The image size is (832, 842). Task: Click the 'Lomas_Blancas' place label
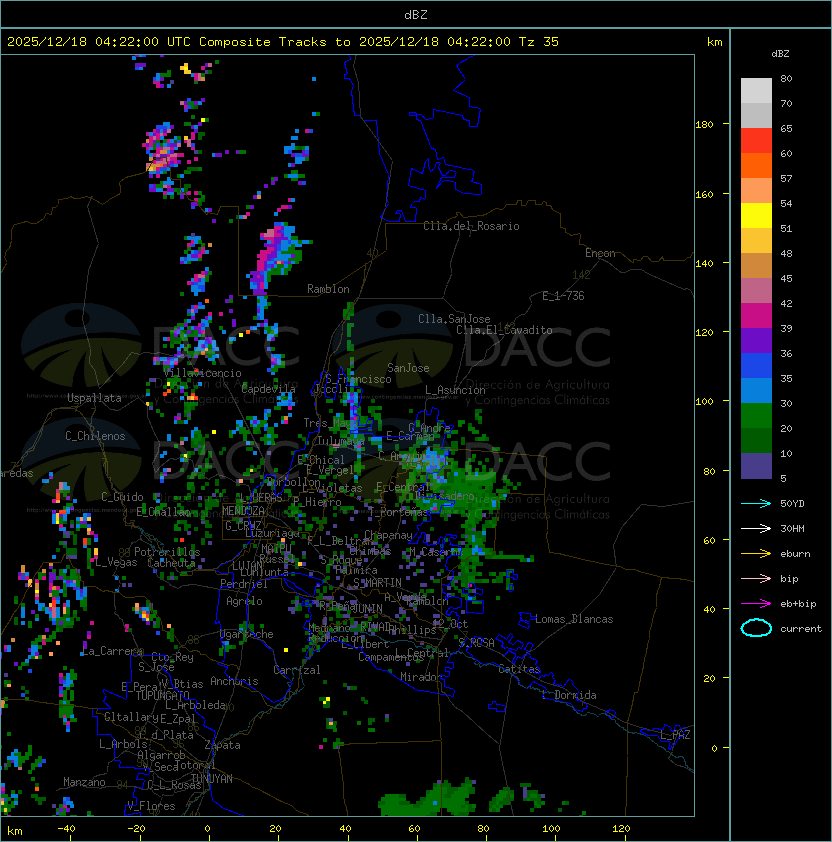(574, 619)
